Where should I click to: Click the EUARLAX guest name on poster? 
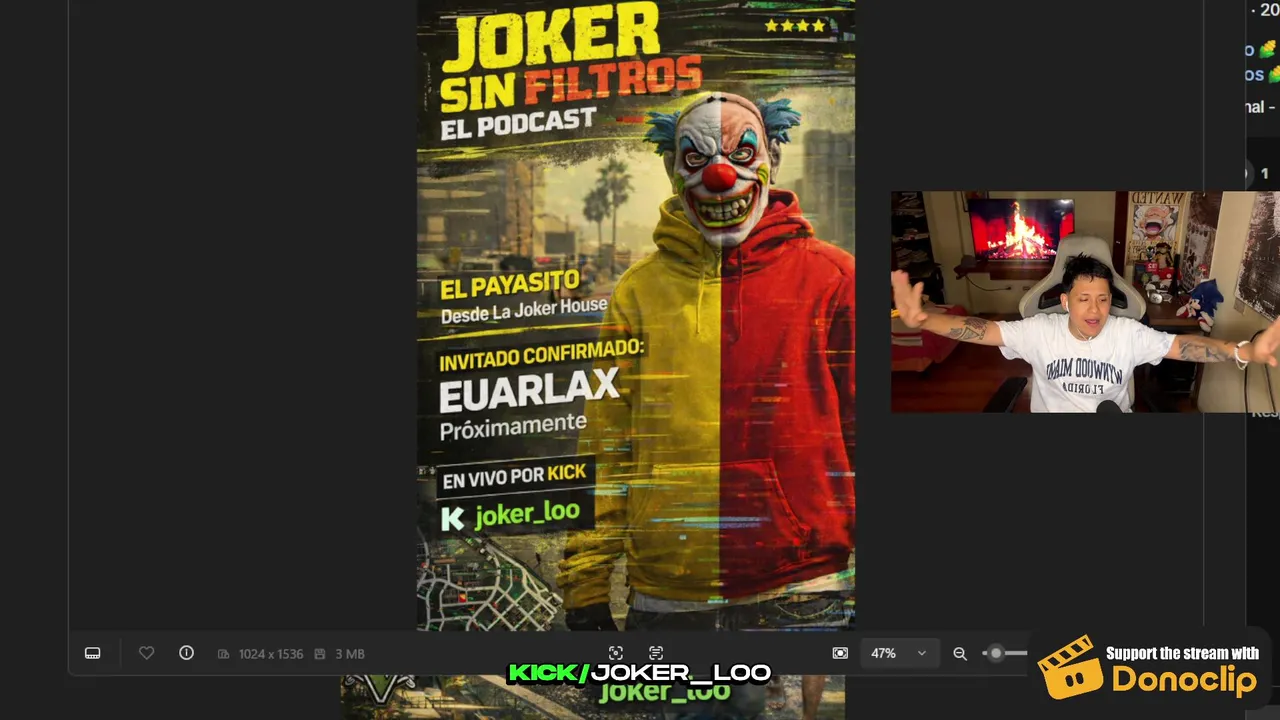(529, 391)
